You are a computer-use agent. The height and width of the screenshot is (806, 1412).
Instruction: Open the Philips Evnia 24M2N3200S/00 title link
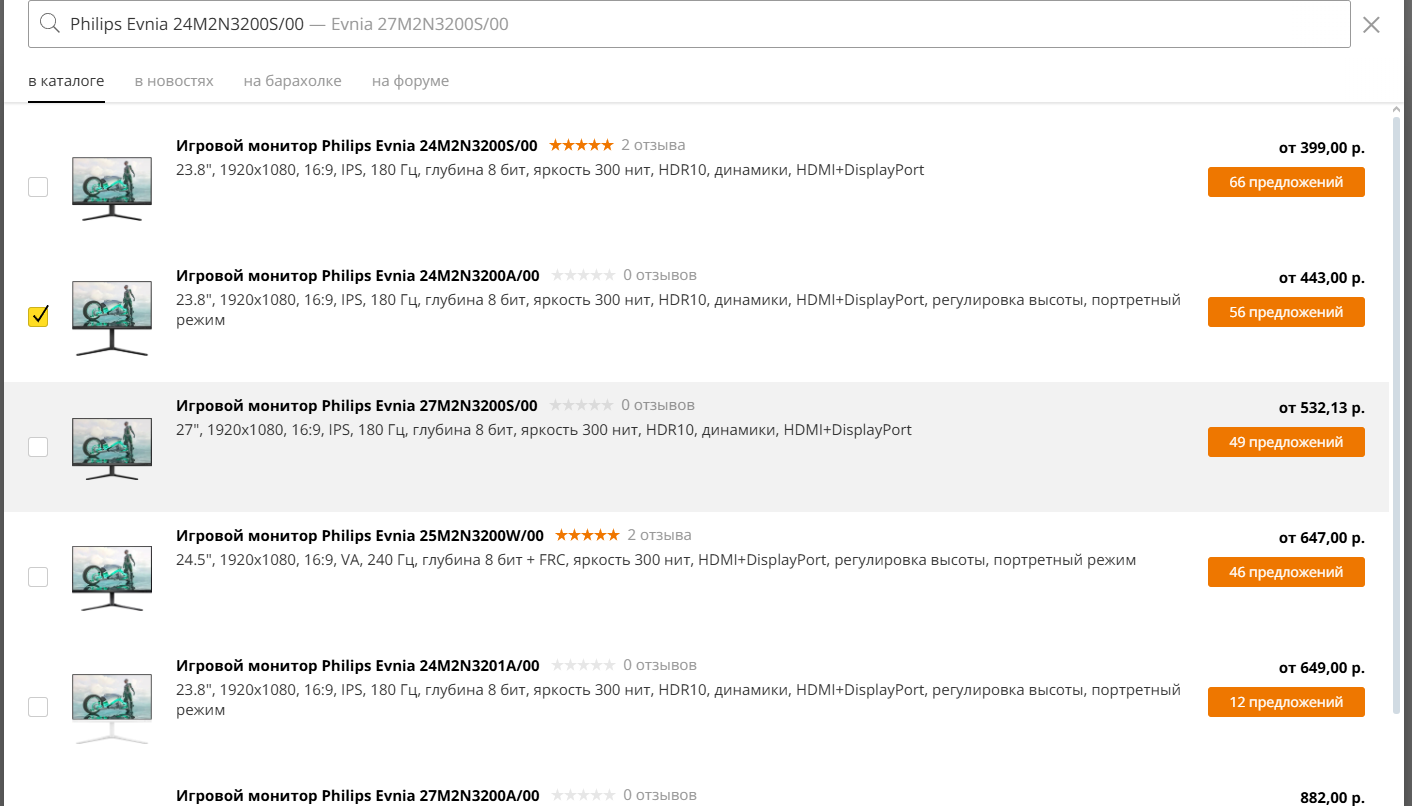(357, 145)
